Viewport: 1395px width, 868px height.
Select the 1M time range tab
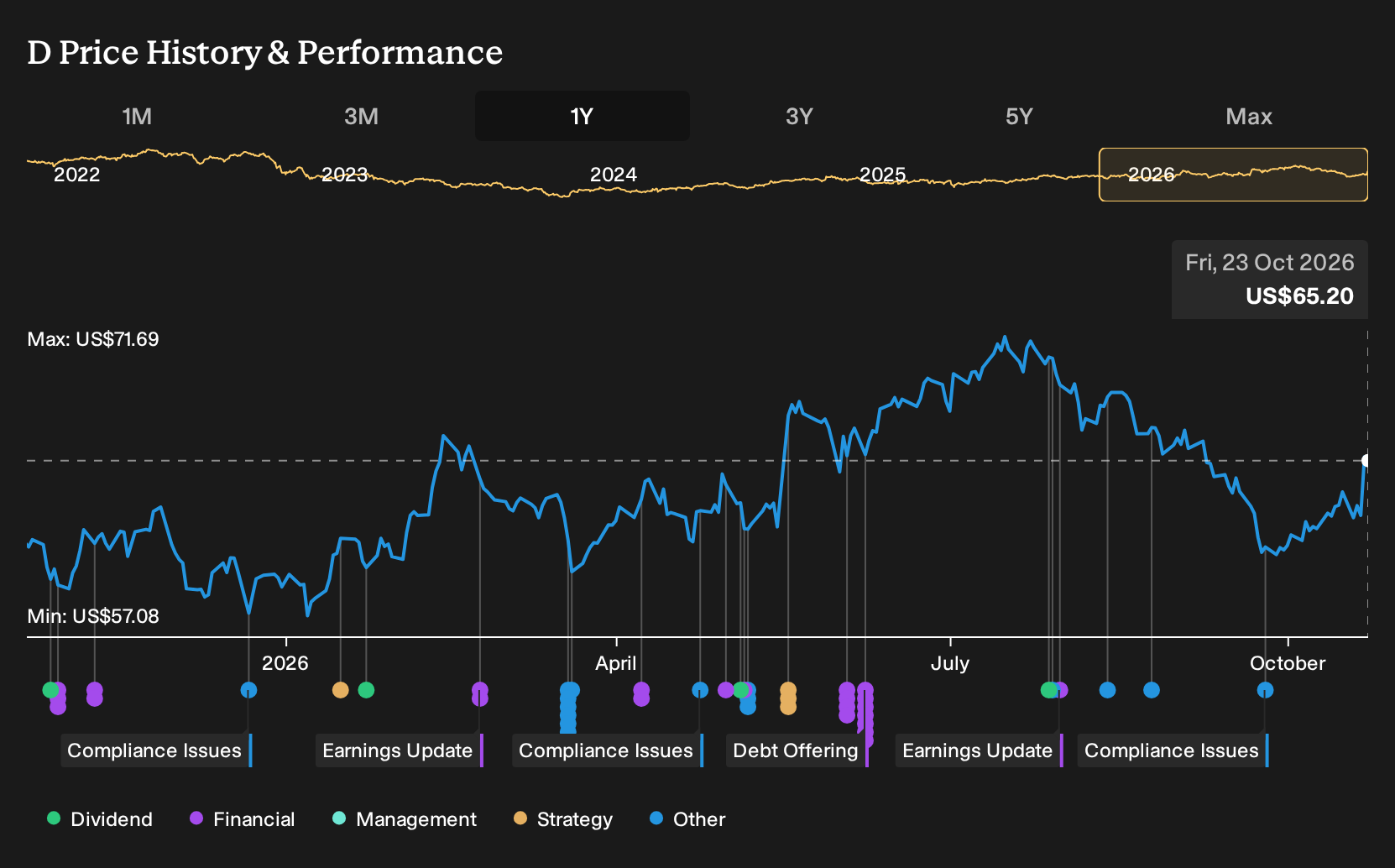pos(137,116)
